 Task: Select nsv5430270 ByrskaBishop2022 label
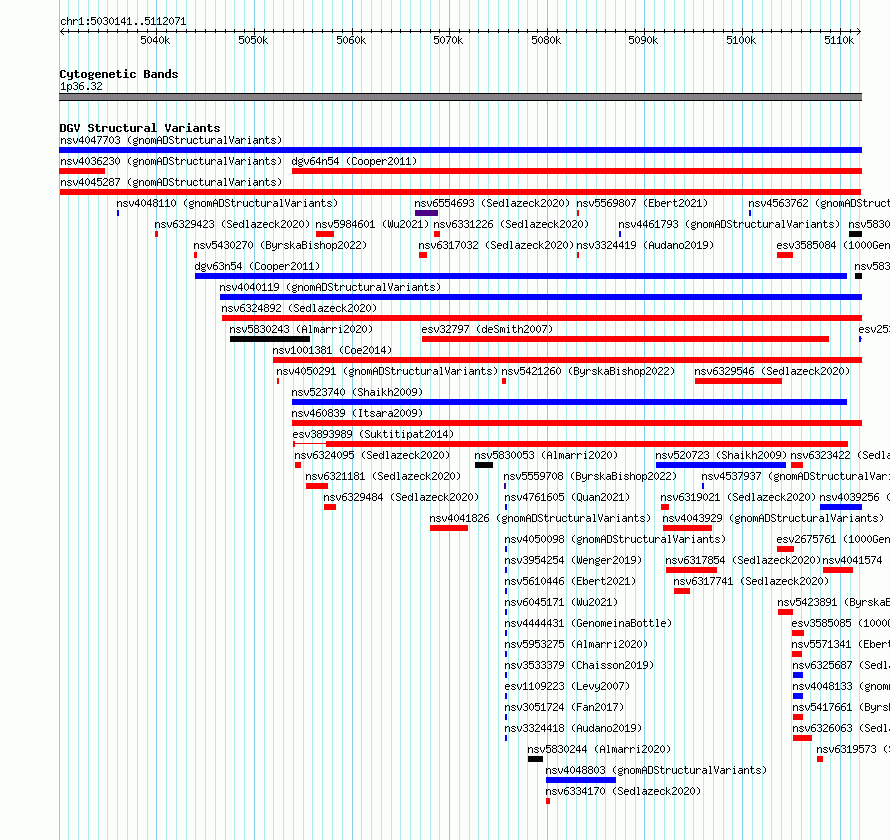[x=280, y=245]
